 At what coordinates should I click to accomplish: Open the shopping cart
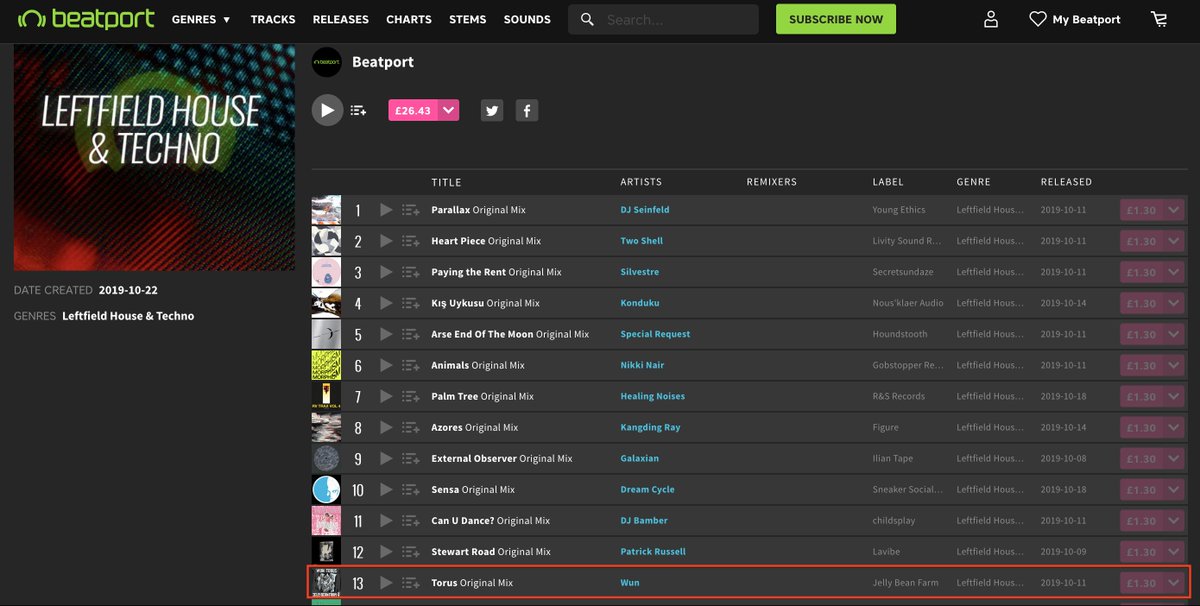pyautogui.click(x=1159, y=19)
